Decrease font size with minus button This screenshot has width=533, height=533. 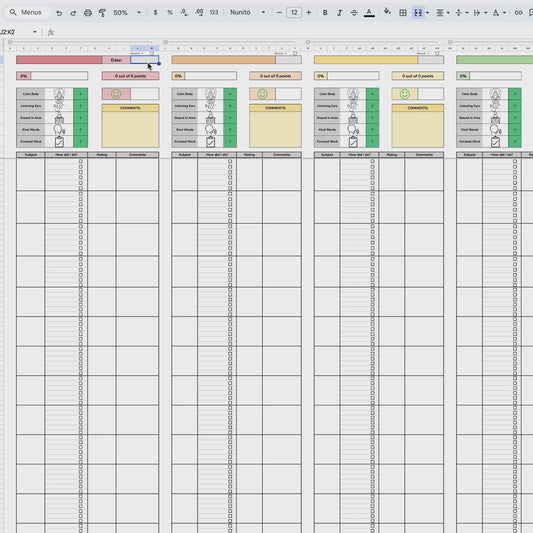pyautogui.click(x=279, y=13)
